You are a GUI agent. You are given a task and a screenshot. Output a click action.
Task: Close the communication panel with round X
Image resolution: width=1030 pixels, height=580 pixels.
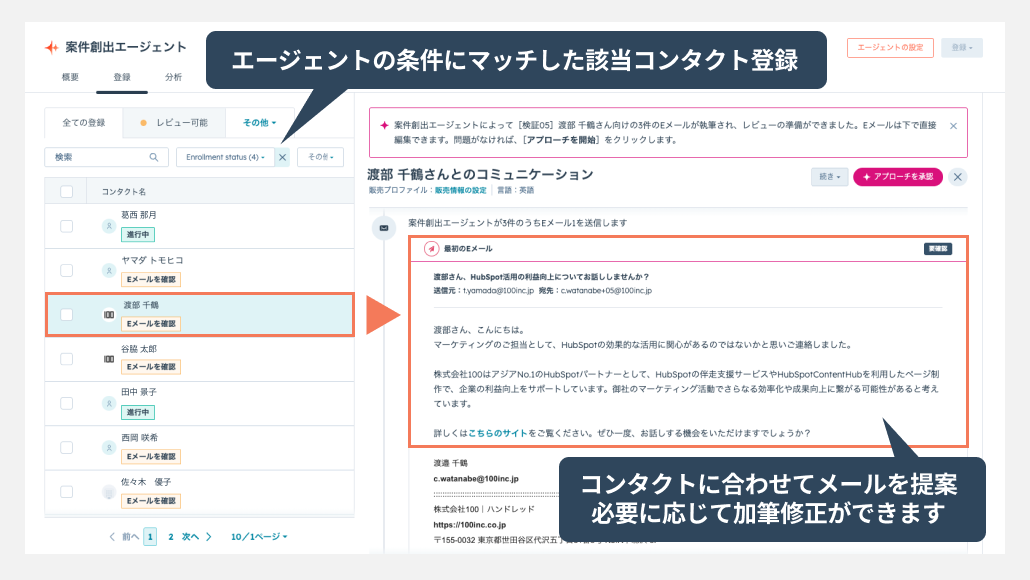click(958, 177)
